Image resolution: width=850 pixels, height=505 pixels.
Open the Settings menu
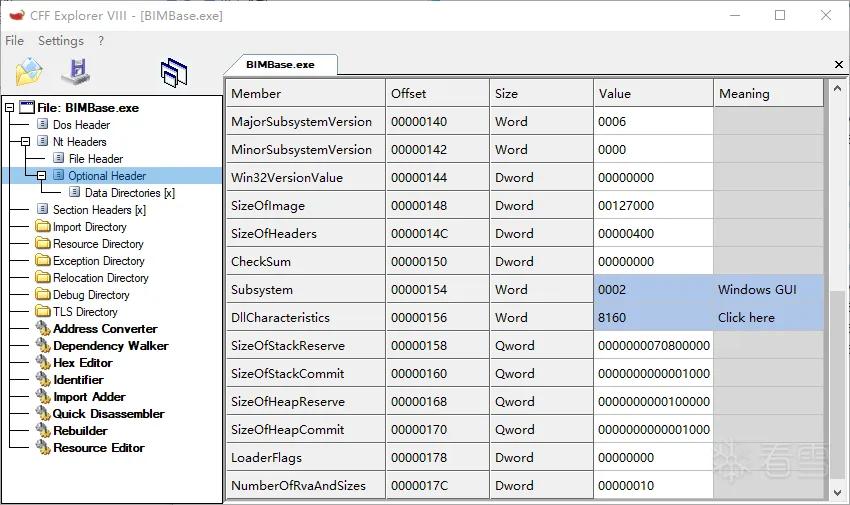click(x=61, y=41)
